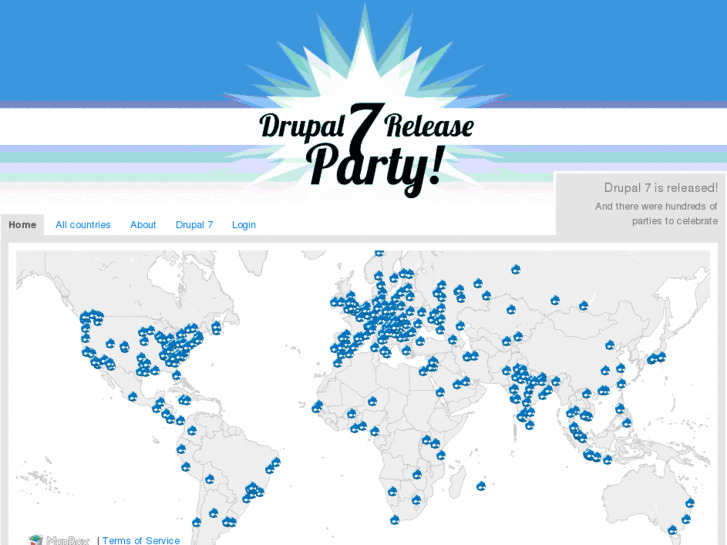Image resolution: width=727 pixels, height=545 pixels.
Task: Open the Home tab
Action: point(22,225)
